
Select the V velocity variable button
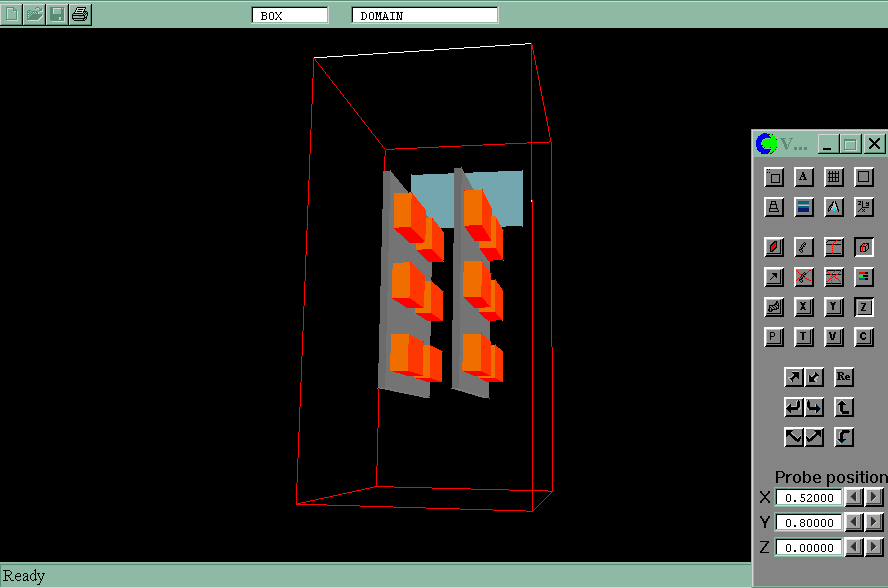834,337
